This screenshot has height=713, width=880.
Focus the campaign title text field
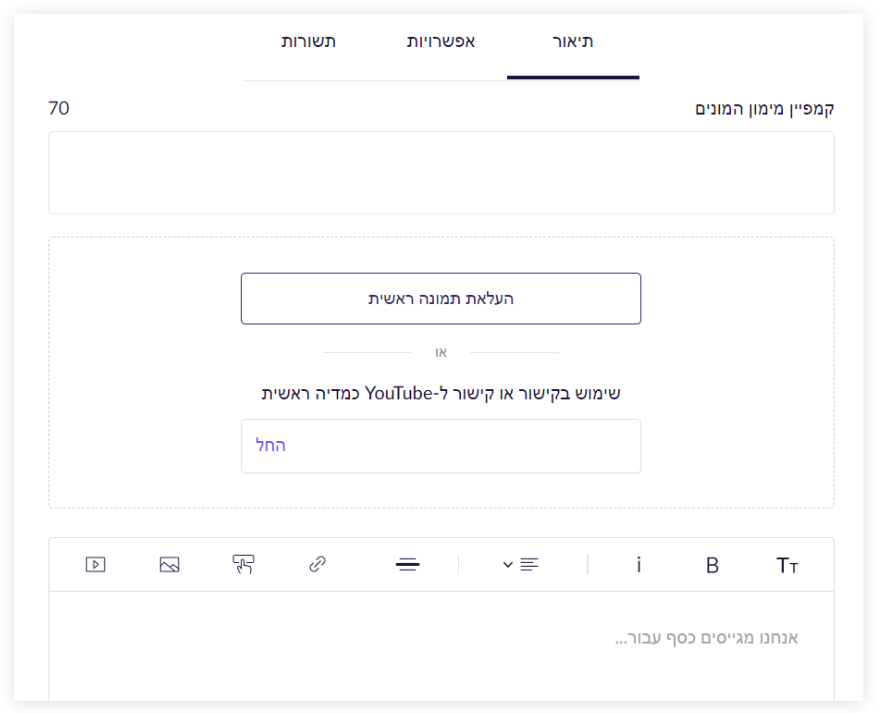[440, 172]
